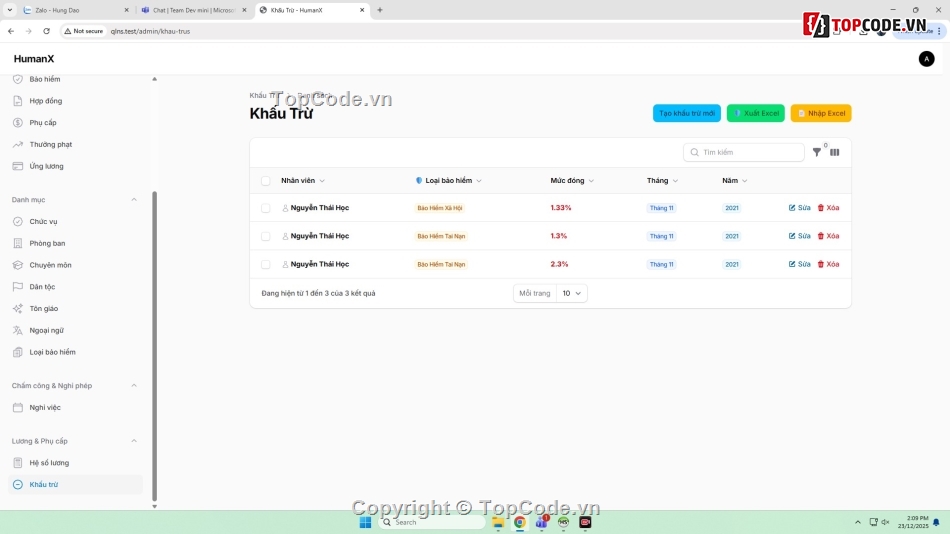Sort by the Mức đóng column
The image size is (950, 534).
(x=572, y=181)
